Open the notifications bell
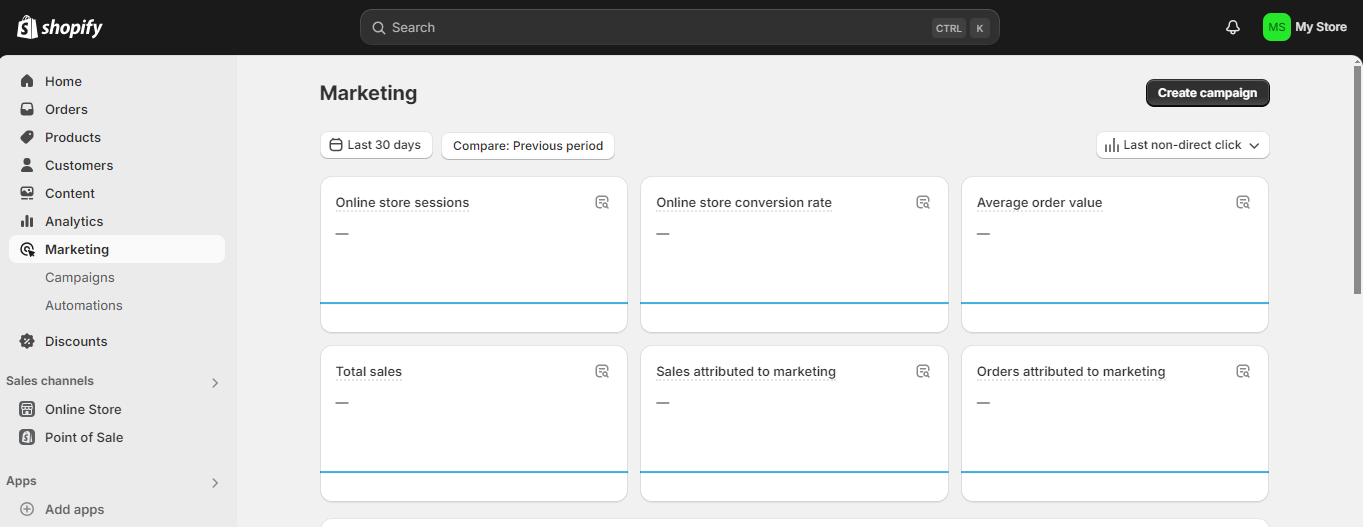This screenshot has width=1363, height=527. point(1233,27)
